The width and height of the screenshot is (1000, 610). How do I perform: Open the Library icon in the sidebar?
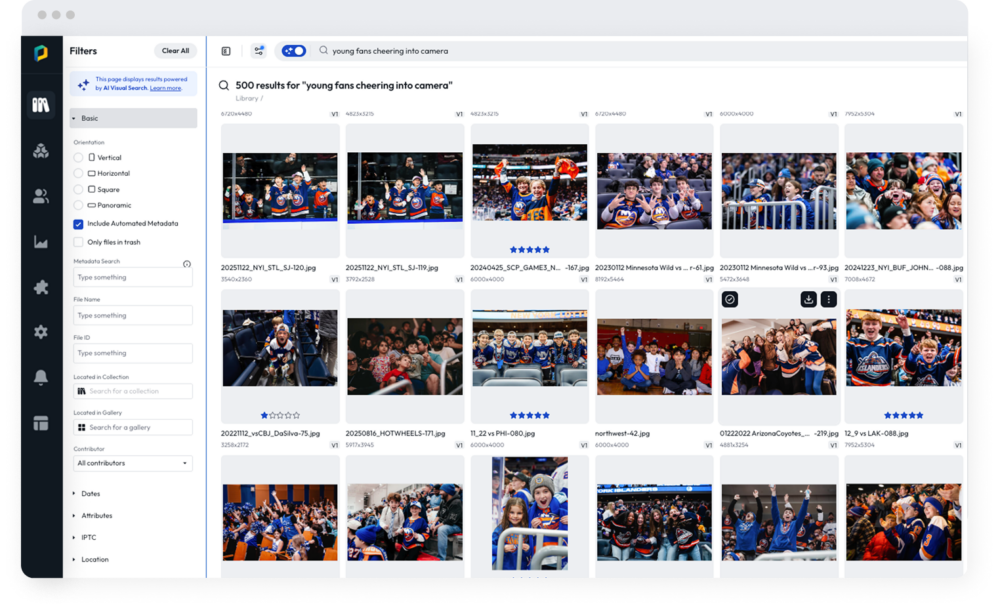click(41, 105)
